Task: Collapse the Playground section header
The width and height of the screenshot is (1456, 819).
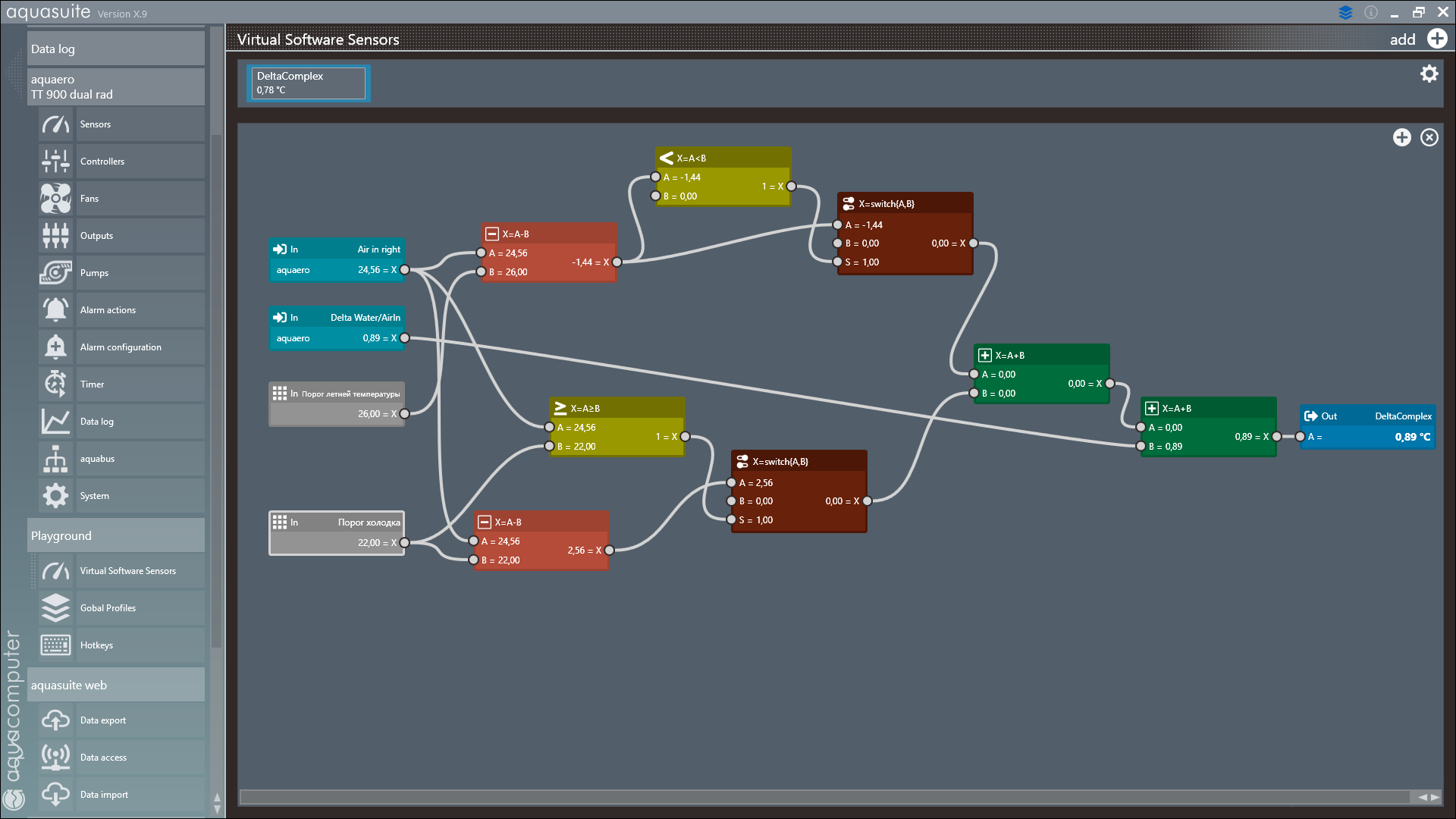Action: click(115, 535)
